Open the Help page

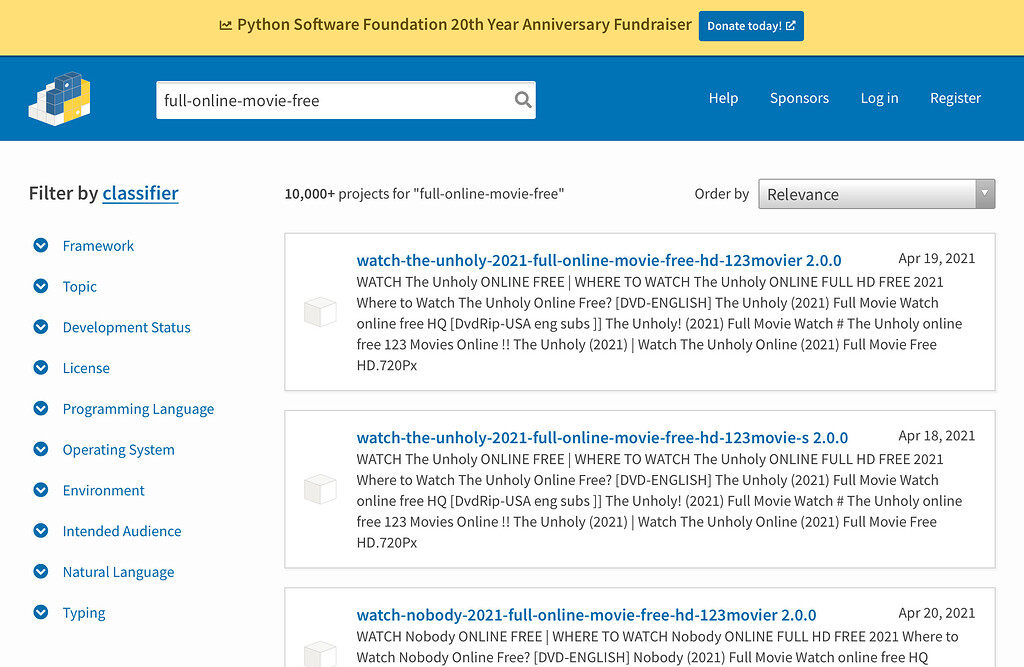(723, 98)
